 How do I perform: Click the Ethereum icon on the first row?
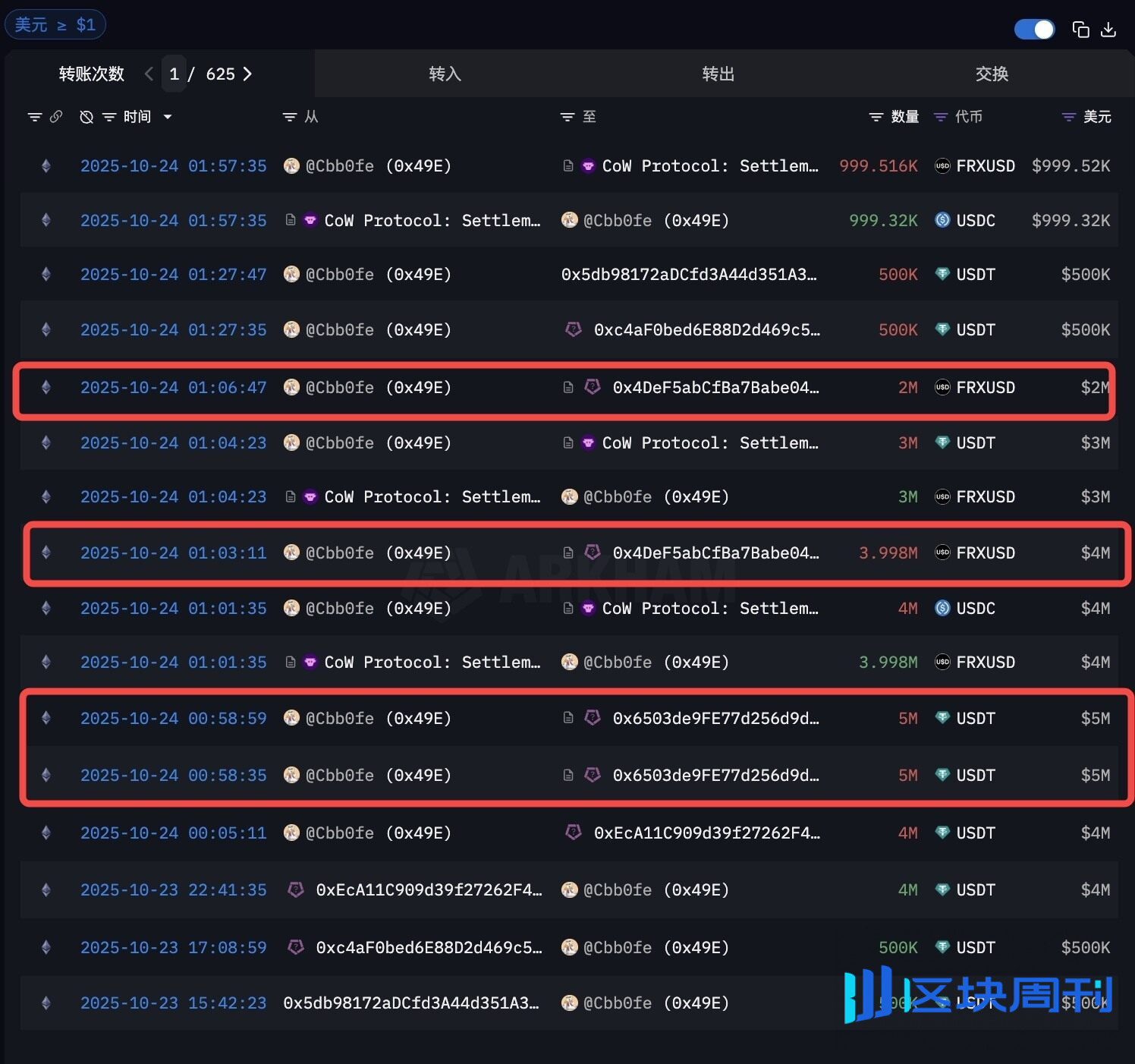[x=46, y=165]
